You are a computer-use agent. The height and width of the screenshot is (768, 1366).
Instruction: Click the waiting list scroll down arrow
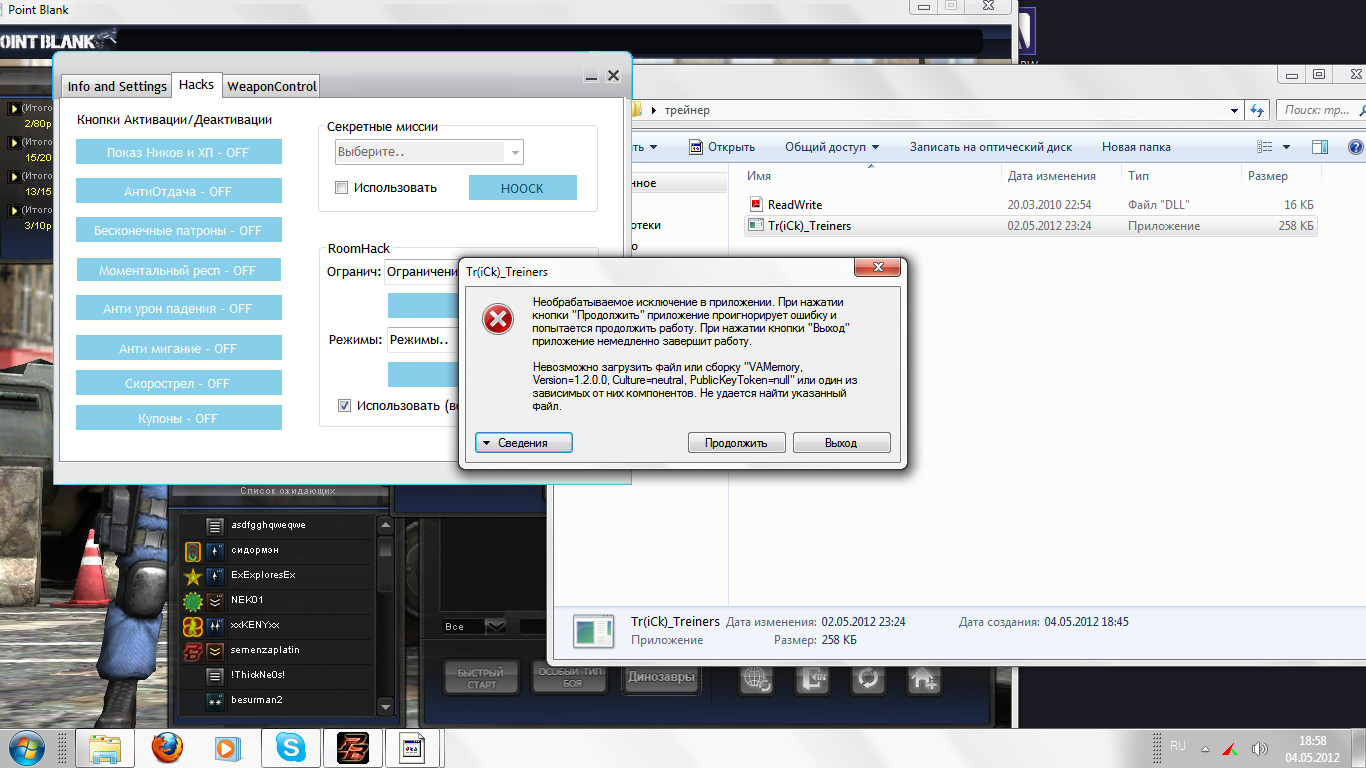click(386, 706)
